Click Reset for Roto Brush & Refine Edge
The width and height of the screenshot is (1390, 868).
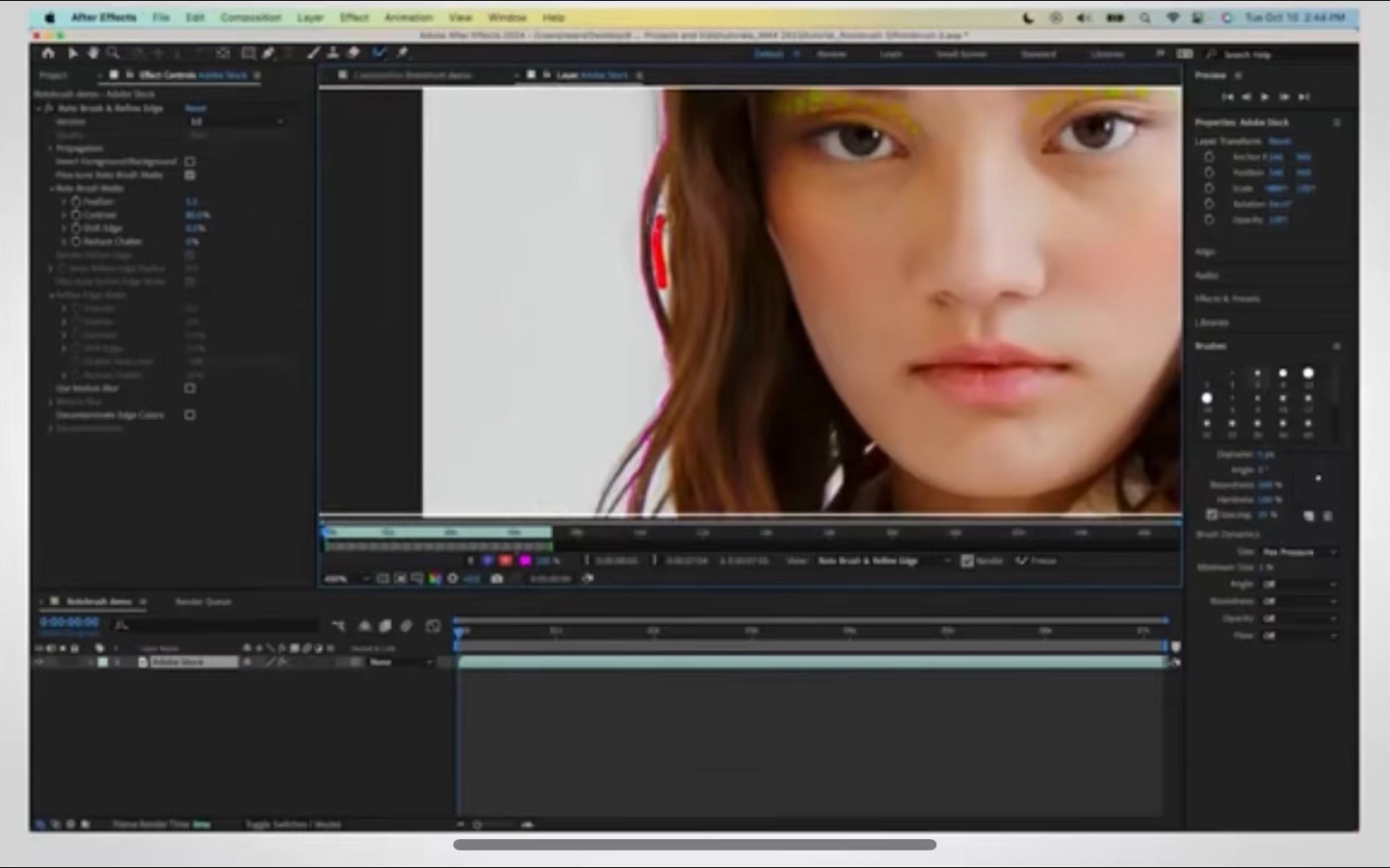click(x=196, y=109)
